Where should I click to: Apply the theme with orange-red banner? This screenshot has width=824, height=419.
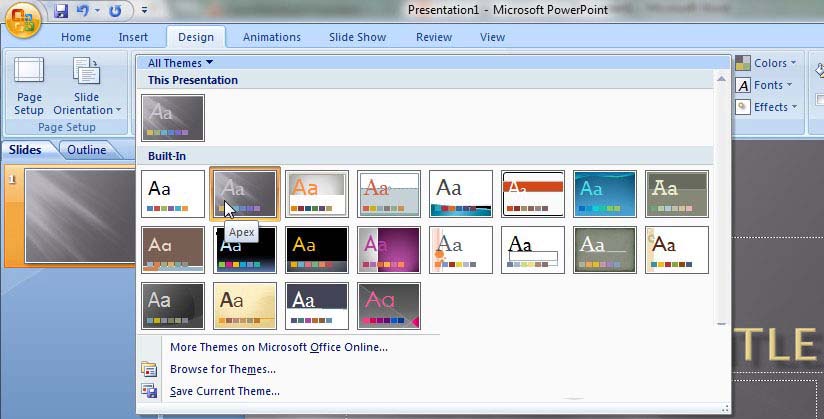533,193
